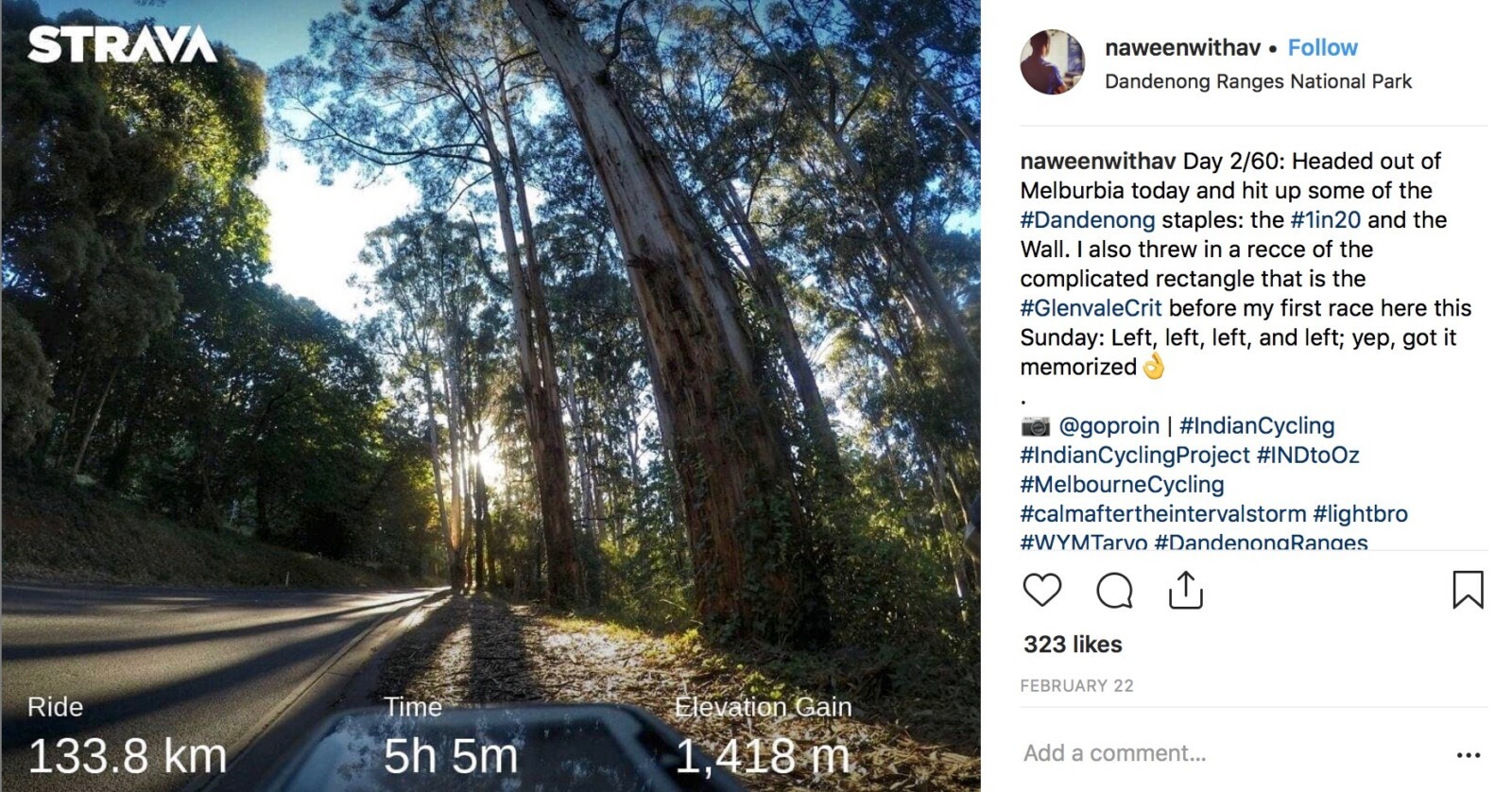Click the Add a comment field
Viewport: 1512px width, 792px height.
click(x=1228, y=753)
